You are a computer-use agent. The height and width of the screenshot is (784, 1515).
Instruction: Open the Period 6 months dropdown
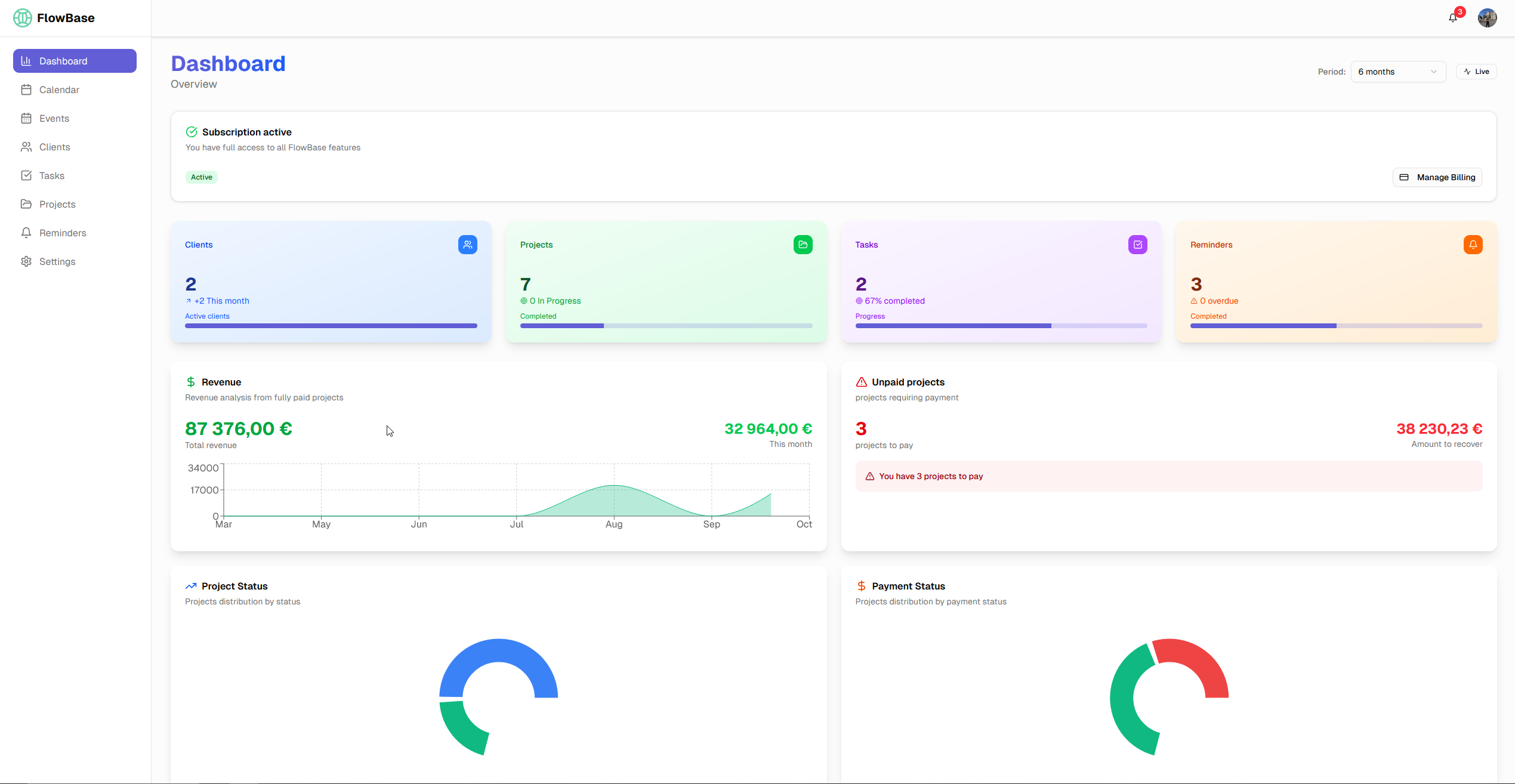pyautogui.click(x=1397, y=72)
